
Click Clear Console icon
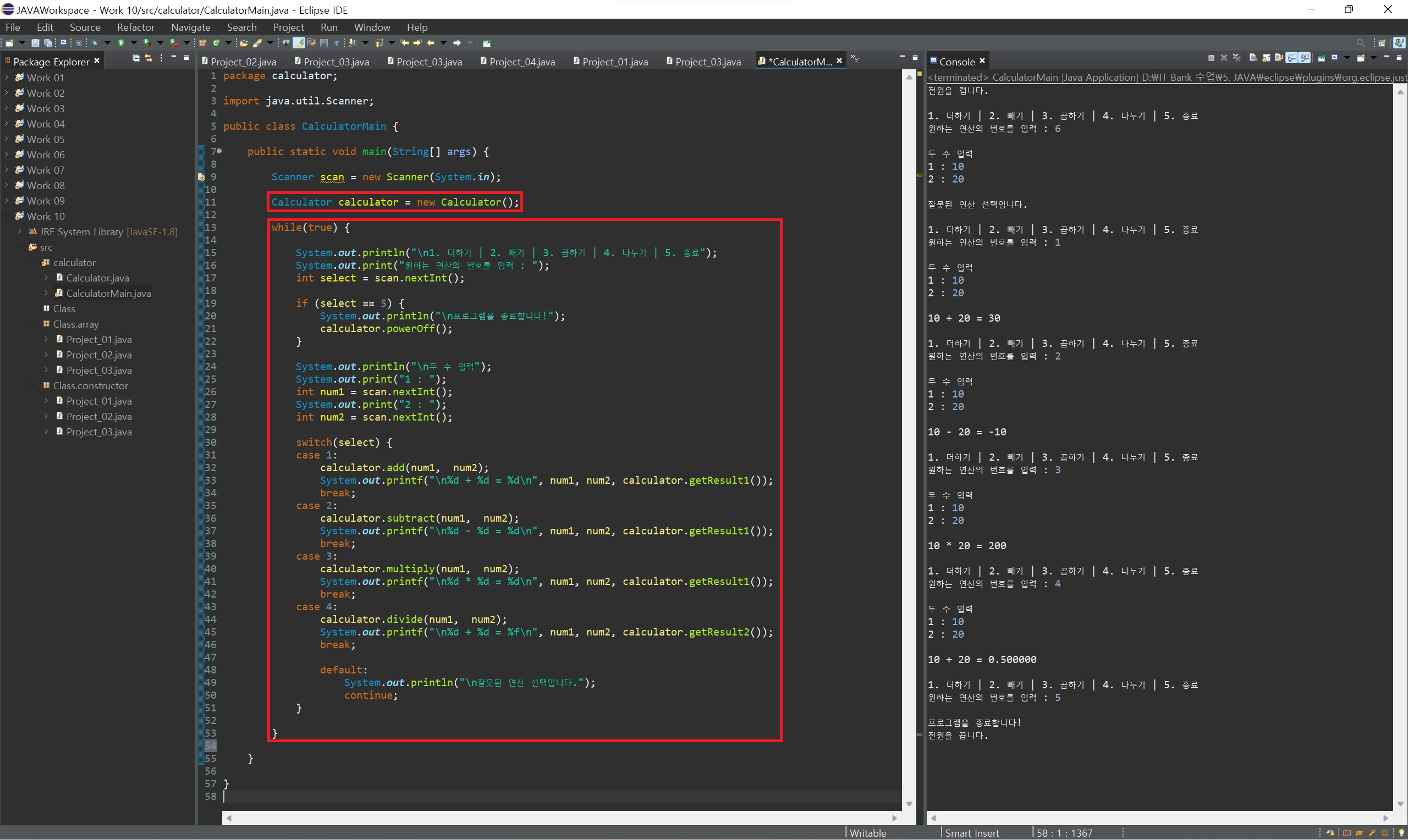[1253, 58]
